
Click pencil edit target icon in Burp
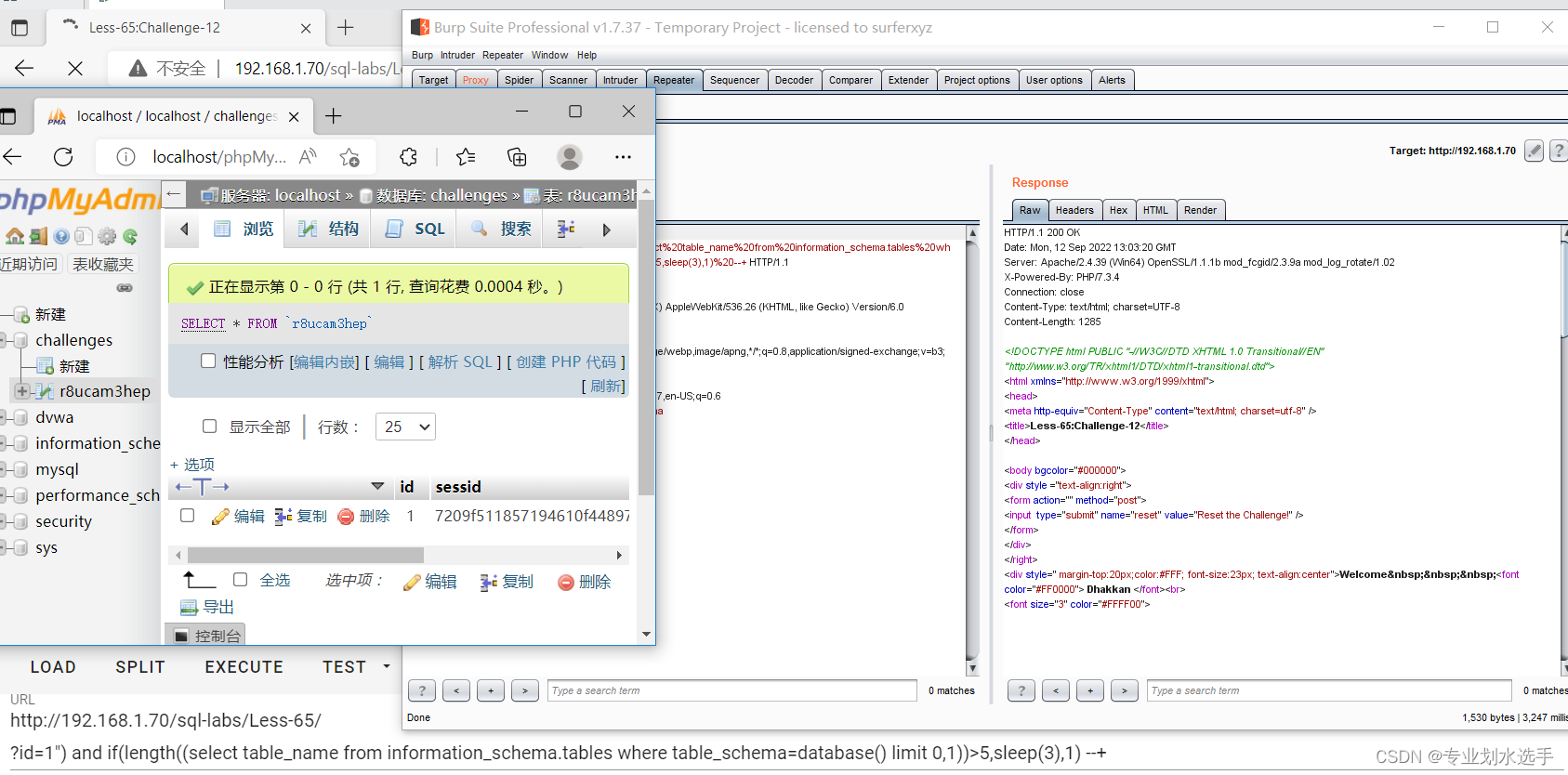coord(1535,151)
